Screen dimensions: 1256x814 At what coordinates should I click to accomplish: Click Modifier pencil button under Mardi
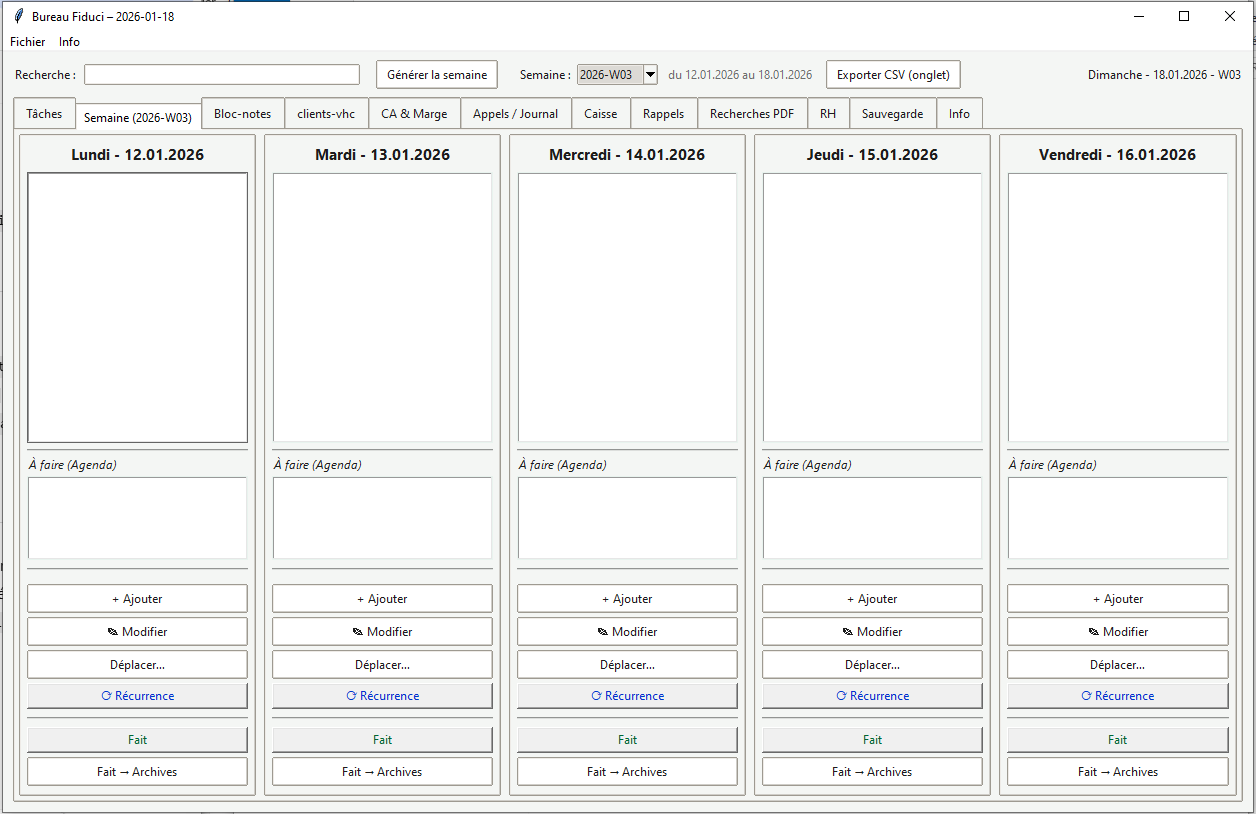click(382, 632)
